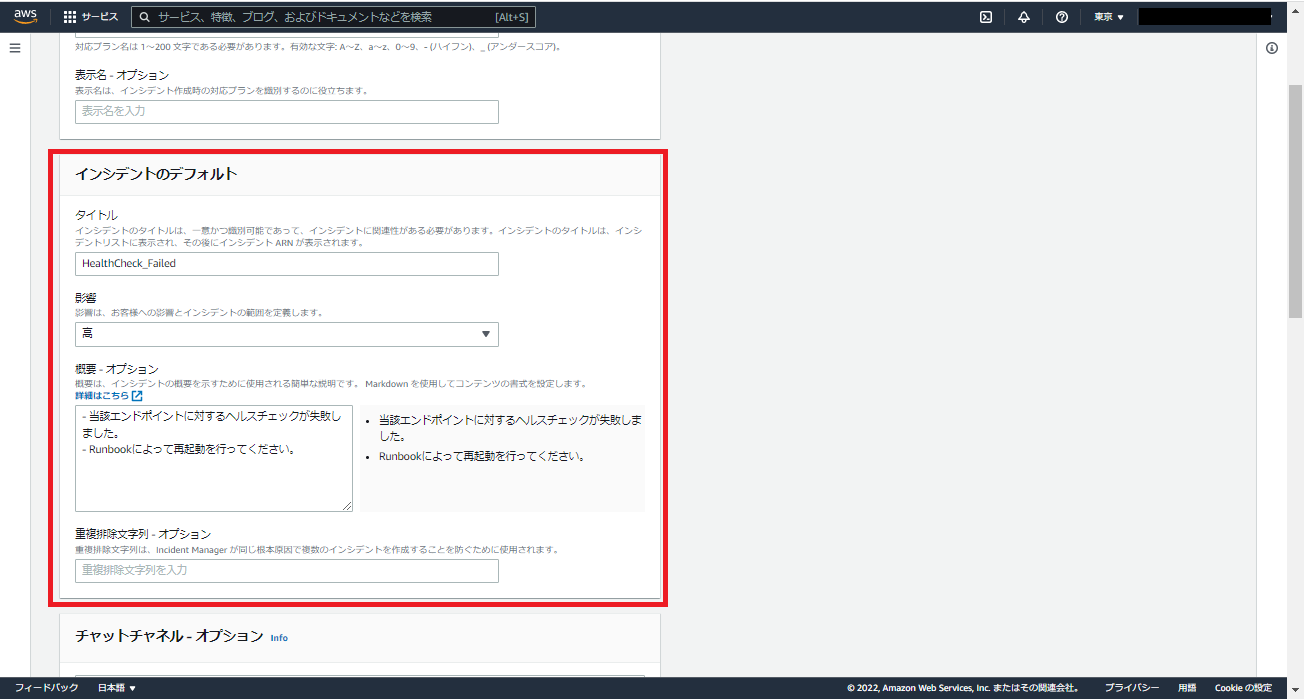Open the notifications bell

1024,17
